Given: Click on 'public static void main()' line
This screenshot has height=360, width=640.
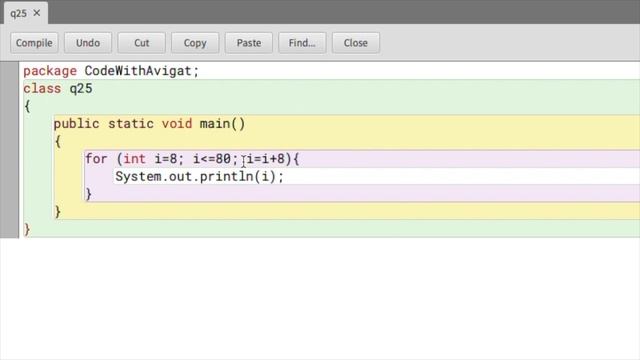Looking at the screenshot, I should (149, 124).
